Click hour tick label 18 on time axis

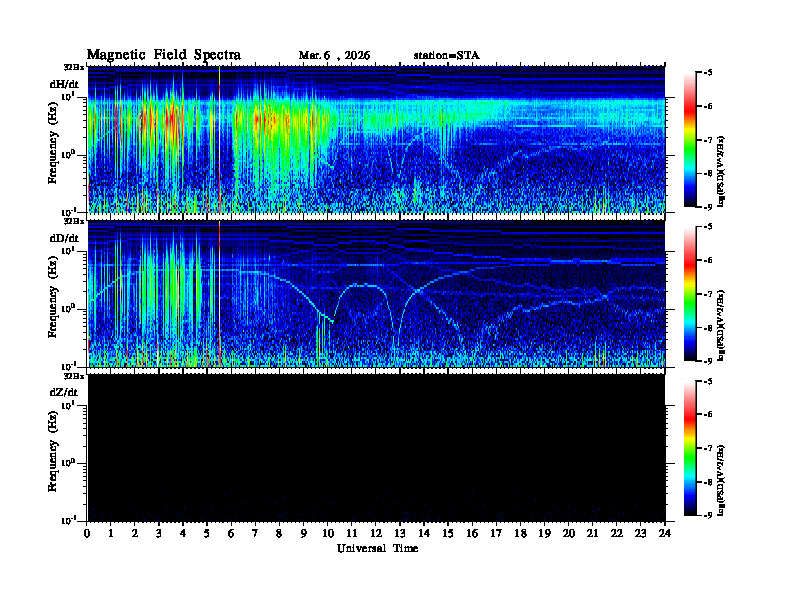[x=520, y=534]
